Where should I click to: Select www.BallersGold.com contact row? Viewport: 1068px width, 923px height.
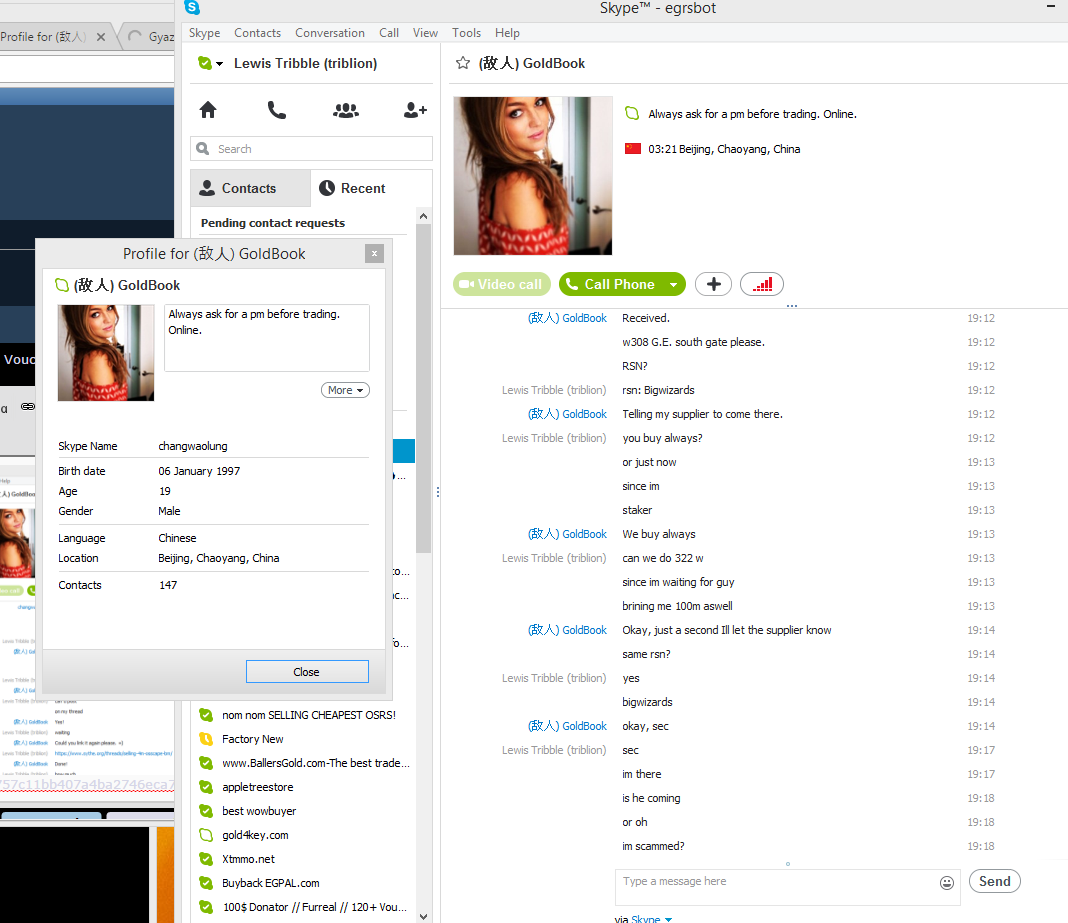[x=304, y=763]
